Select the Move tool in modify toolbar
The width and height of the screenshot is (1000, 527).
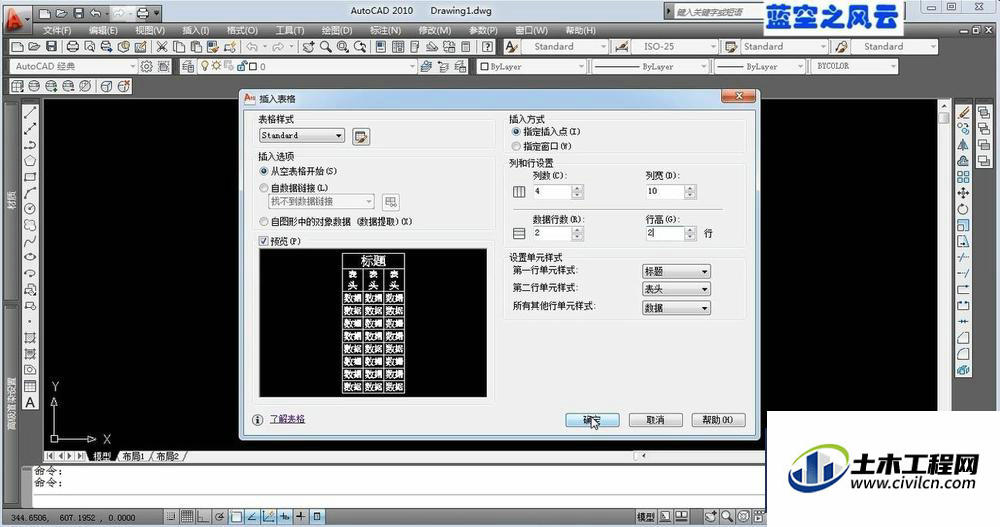963,193
